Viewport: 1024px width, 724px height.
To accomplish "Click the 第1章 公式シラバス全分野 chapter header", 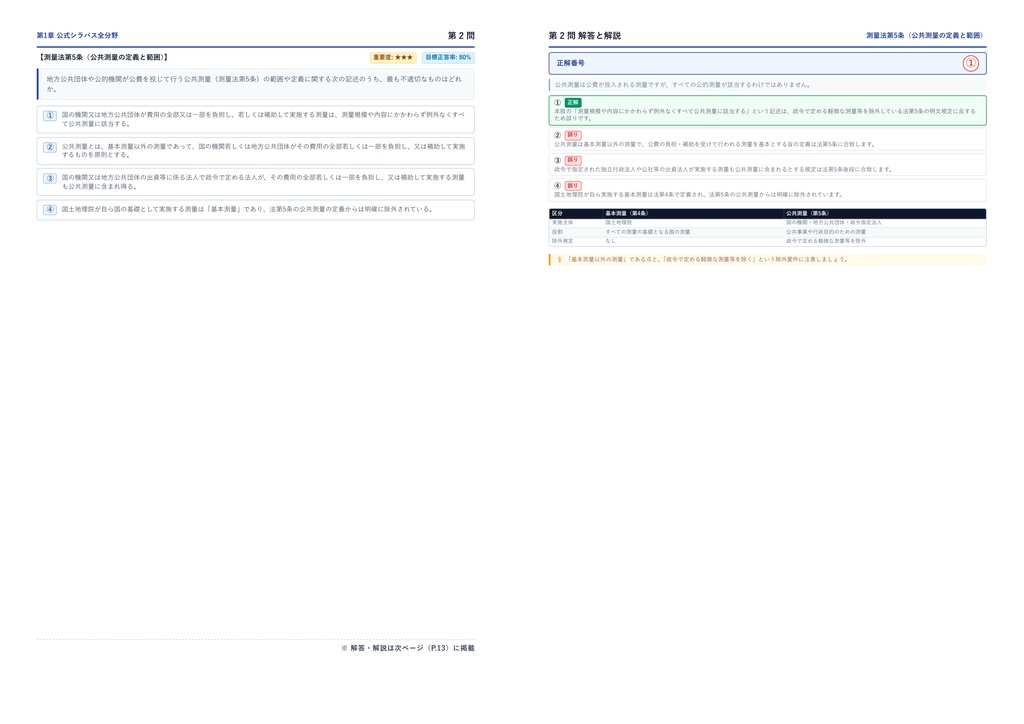I will pos(78,35).
